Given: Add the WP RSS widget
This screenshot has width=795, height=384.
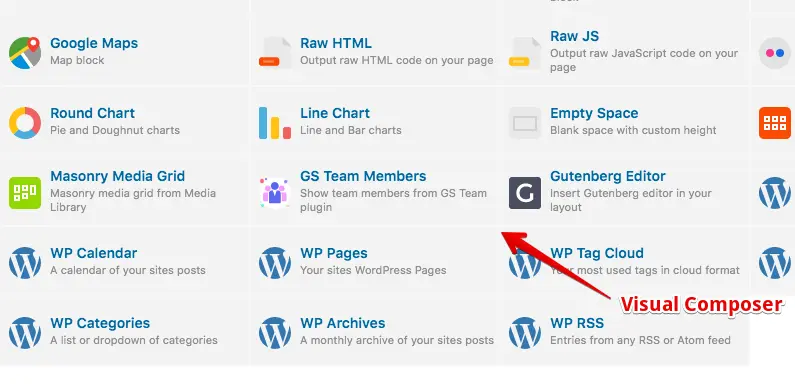Looking at the screenshot, I should pos(576,323).
